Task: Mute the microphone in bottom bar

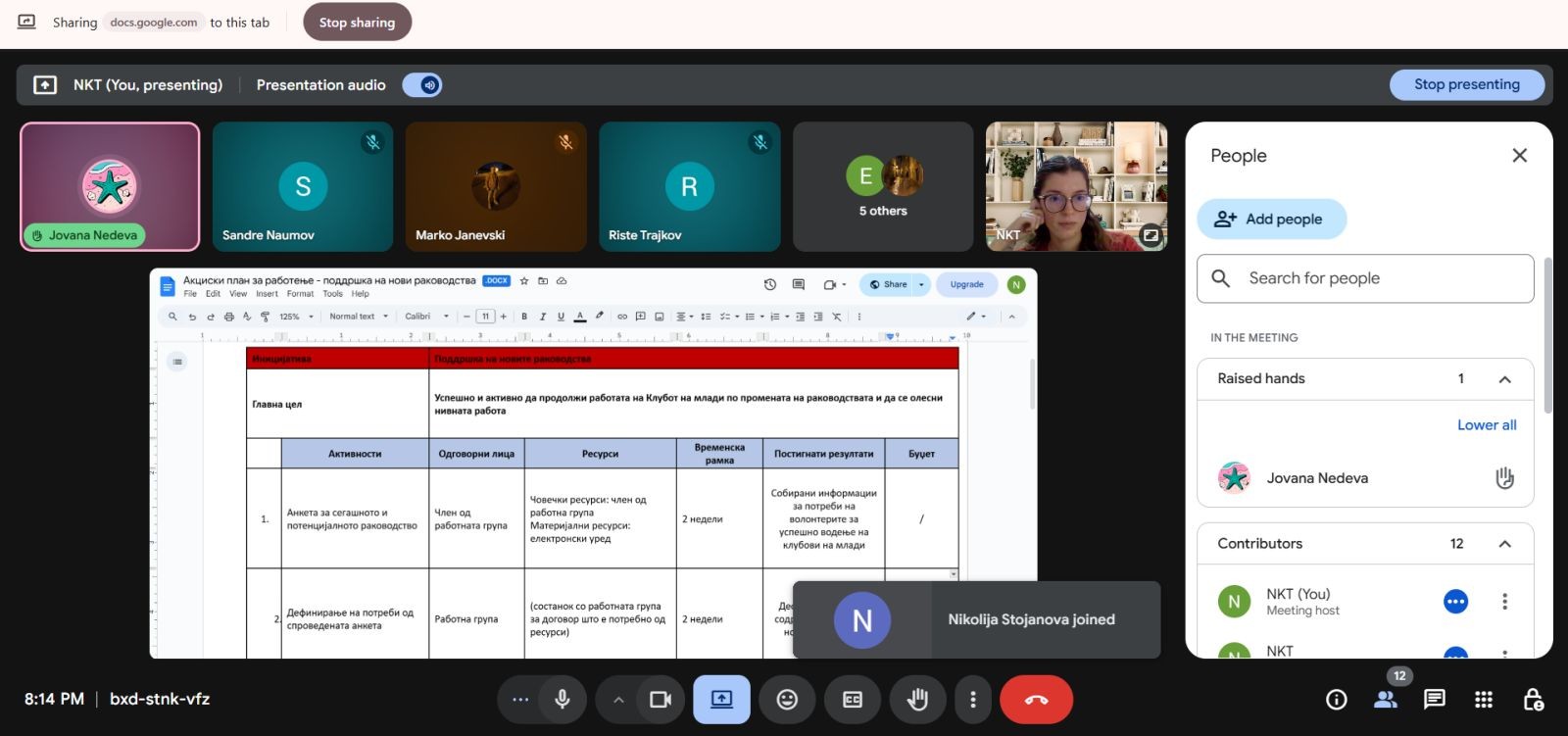Action: [x=563, y=700]
